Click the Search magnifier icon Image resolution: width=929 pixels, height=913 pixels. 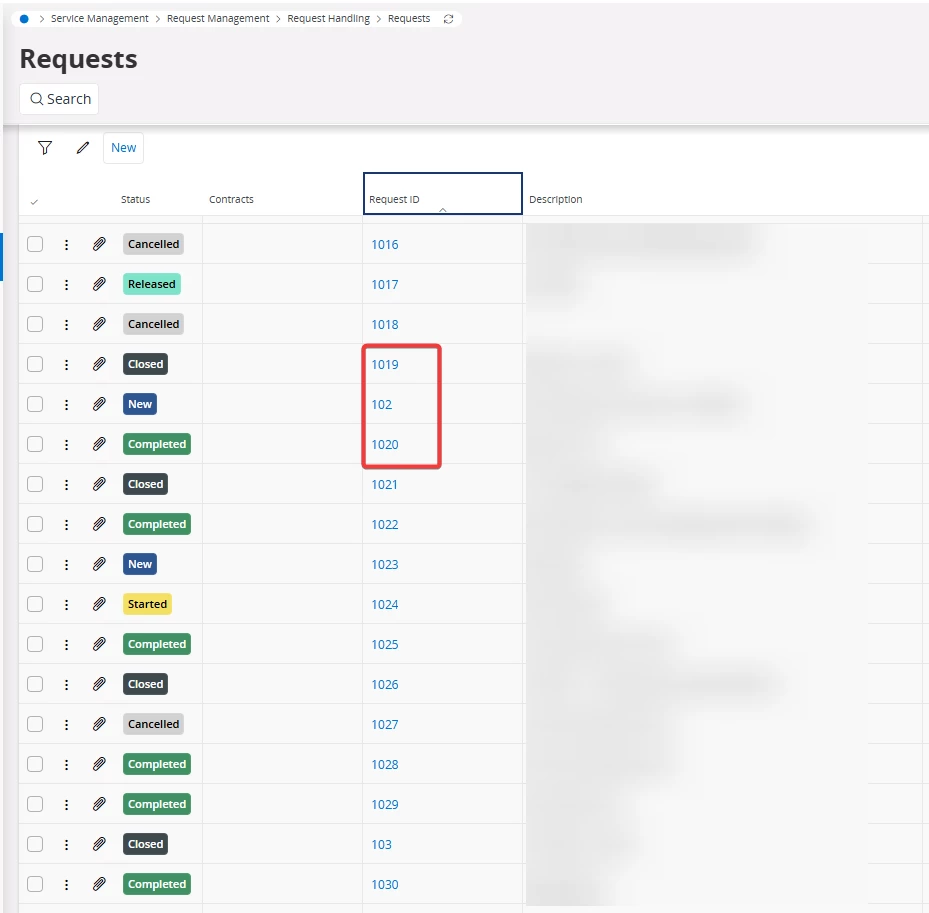pyautogui.click(x=37, y=99)
